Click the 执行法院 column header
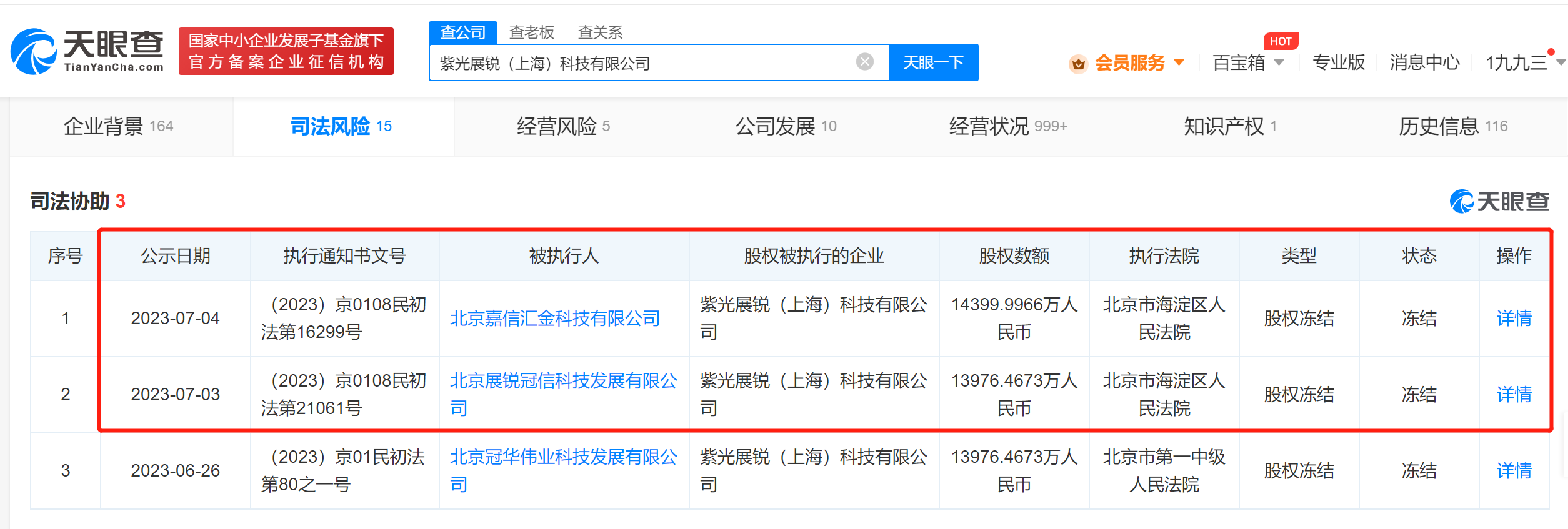This screenshot has height=529, width=1568. (x=1164, y=256)
